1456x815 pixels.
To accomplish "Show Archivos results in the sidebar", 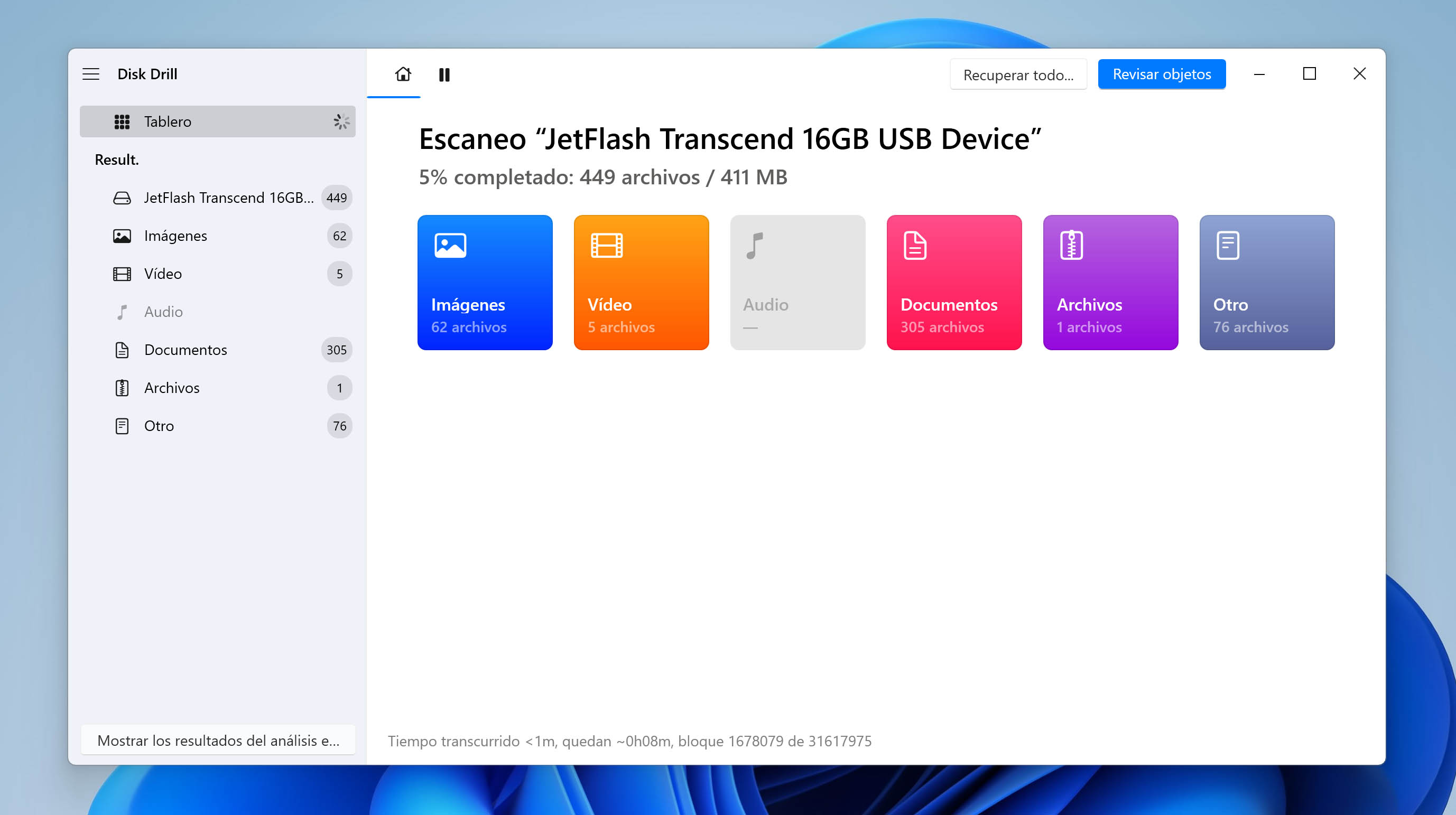I will tap(218, 388).
